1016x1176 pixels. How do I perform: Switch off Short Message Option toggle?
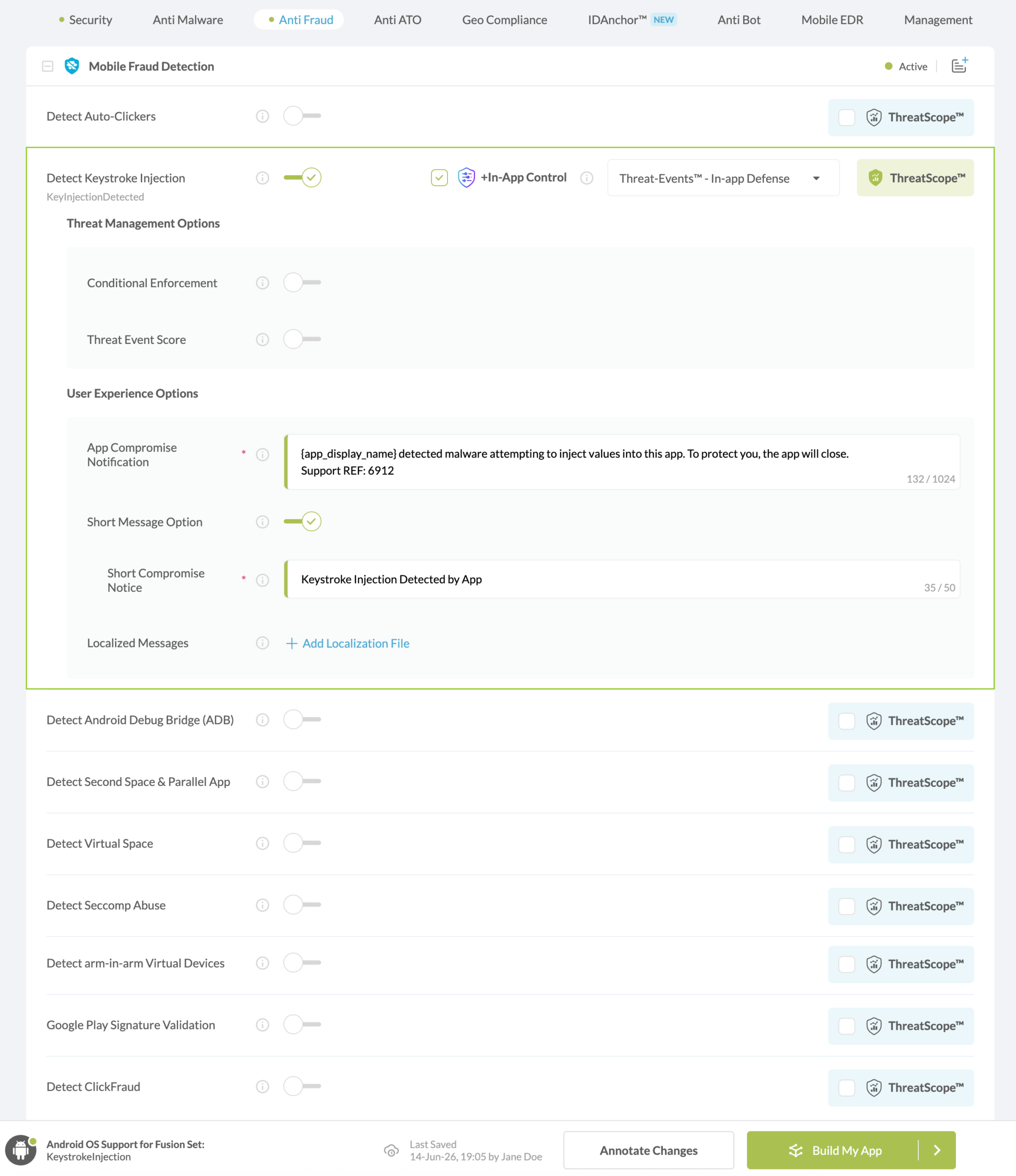pyautogui.click(x=303, y=521)
